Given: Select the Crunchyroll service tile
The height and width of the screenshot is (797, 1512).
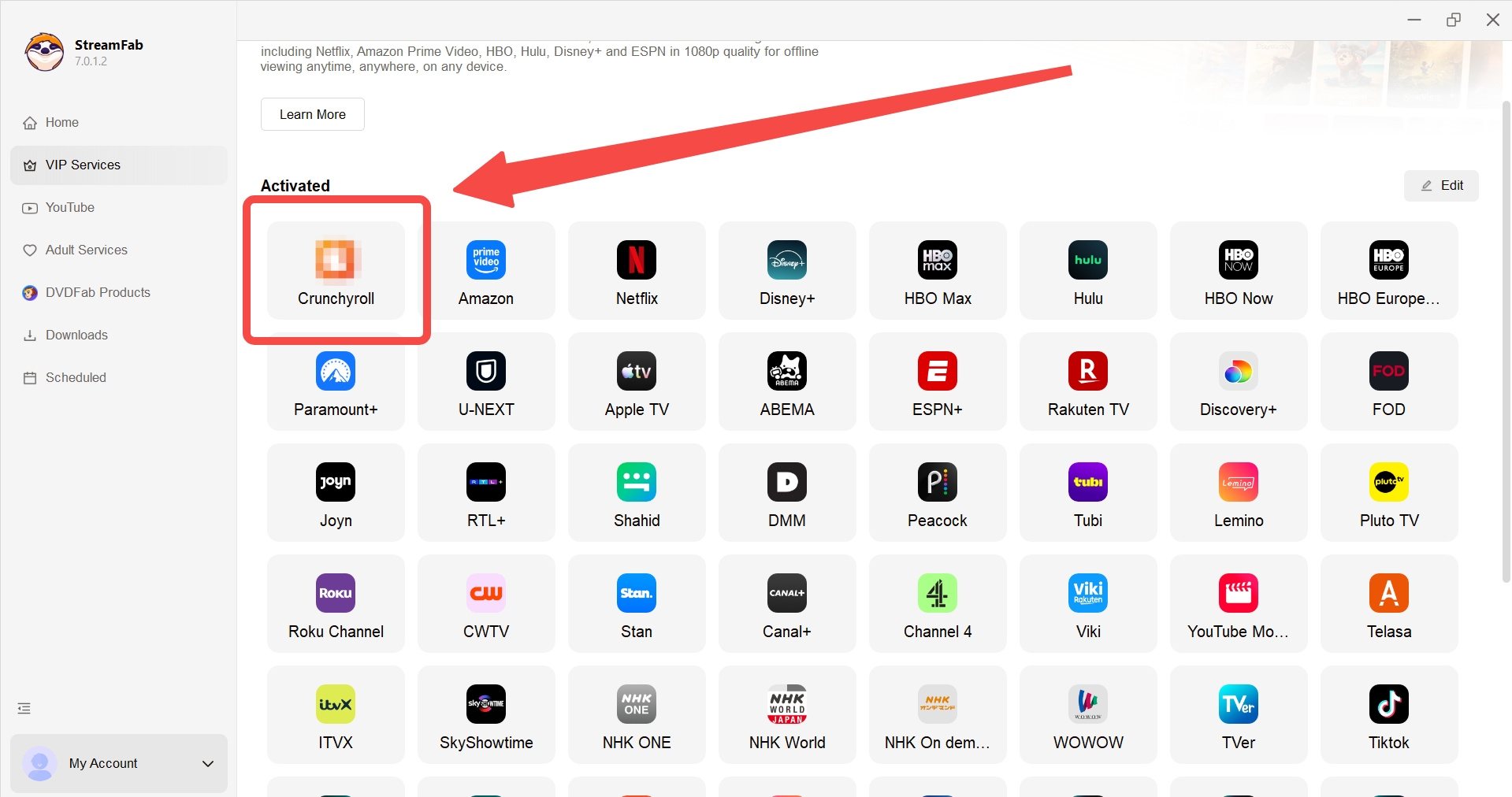Looking at the screenshot, I should click(x=336, y=271).
